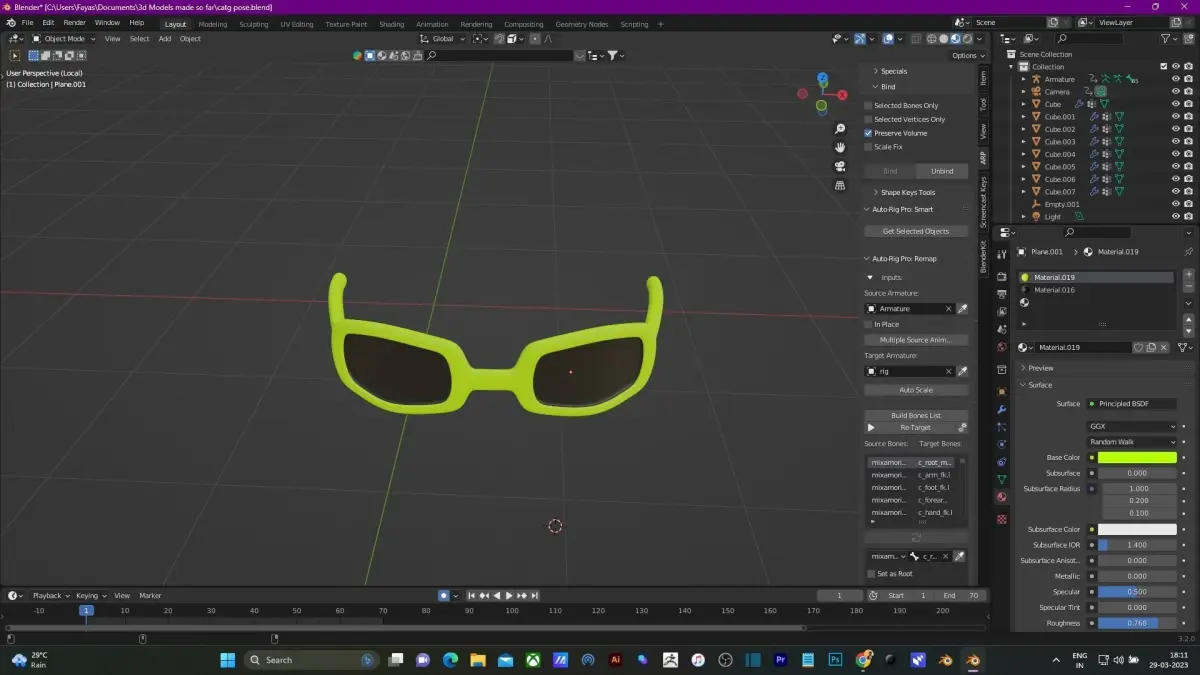The image size is (1200, 675).
Task: Enable Selected Bones Only checkbox
Action: (869, 105)
